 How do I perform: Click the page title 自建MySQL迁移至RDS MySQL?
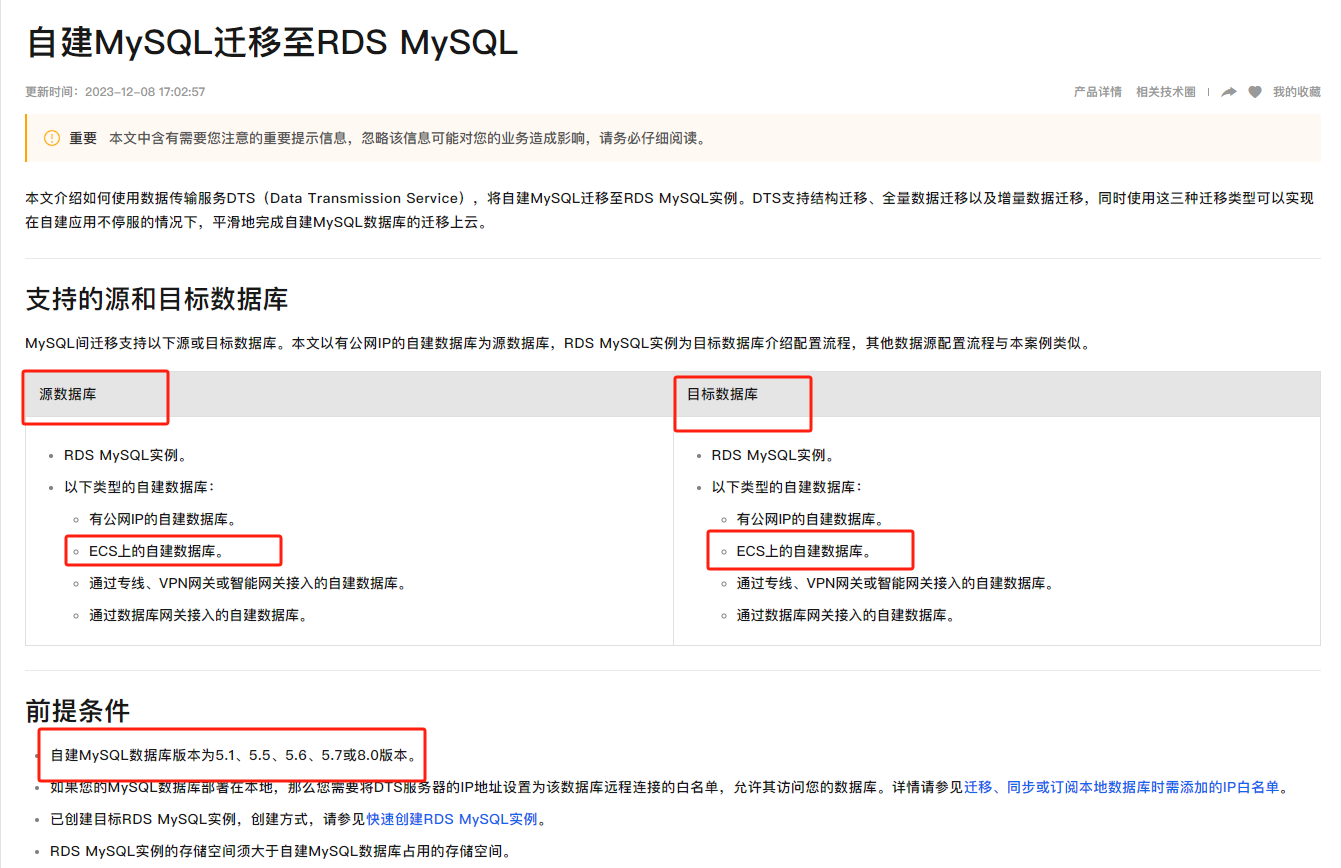[272, 43]
